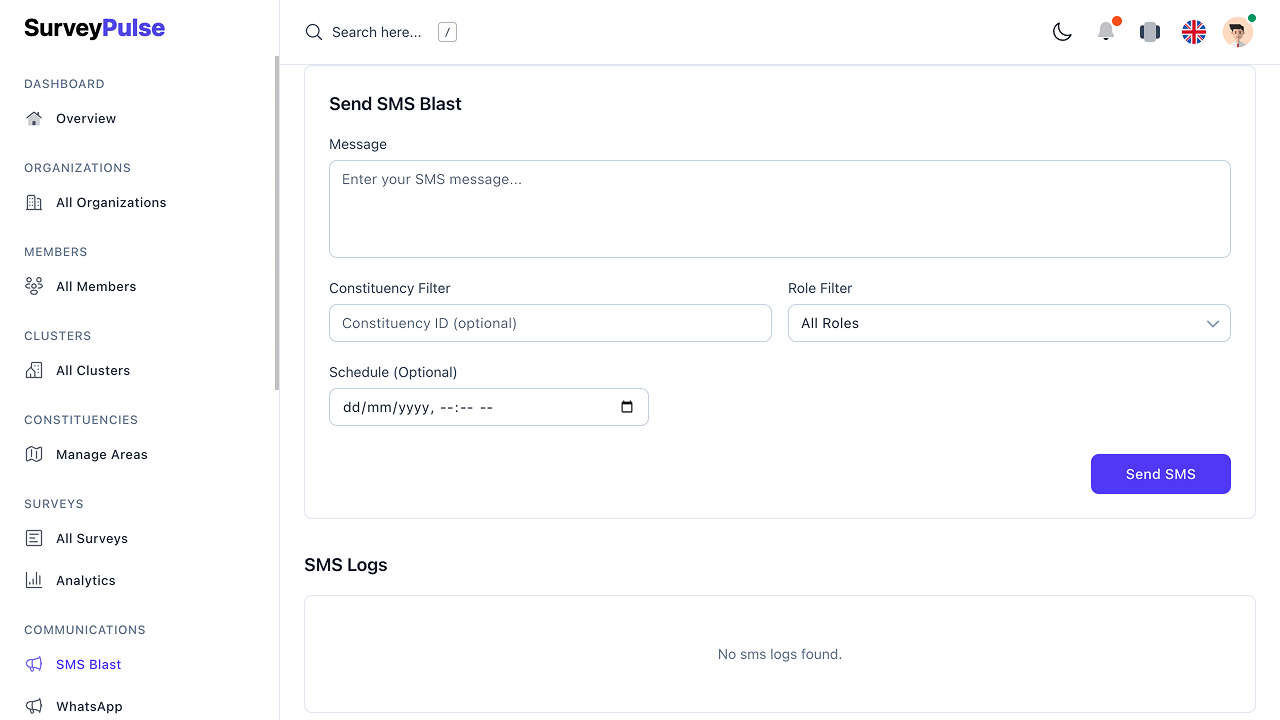Screen dimensions: 1280x720
Task: Open All Members in sidebar
Action: click(96, 286)
